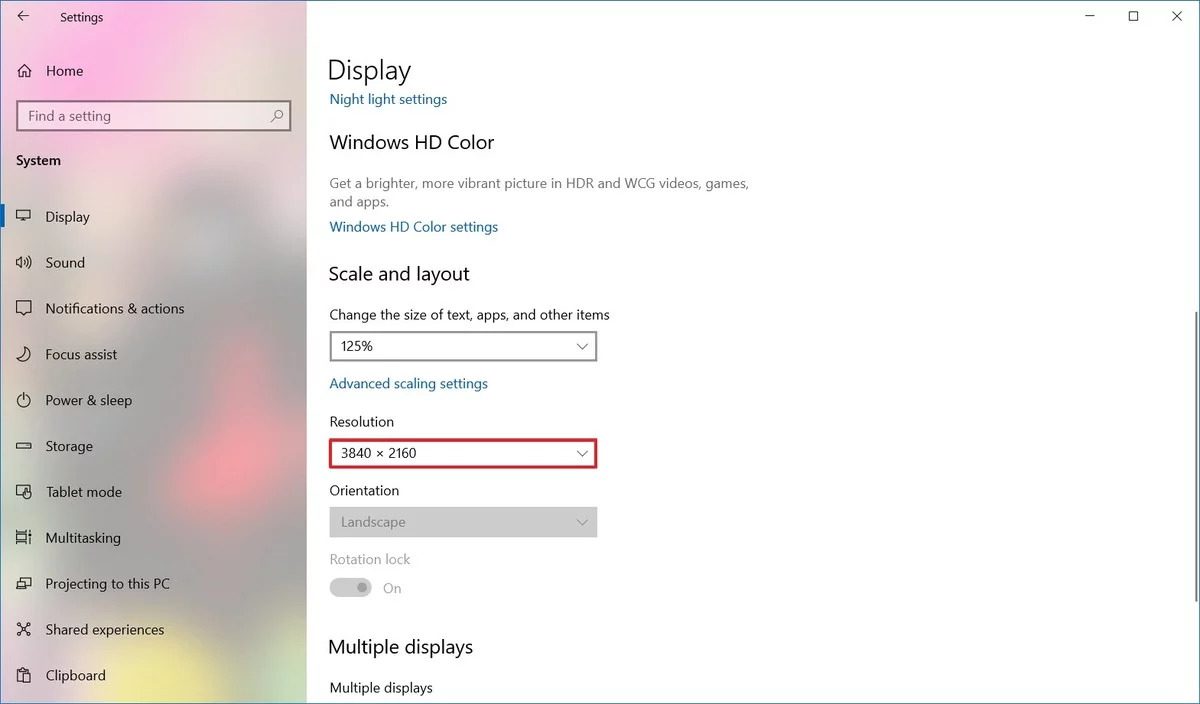Open Storage settings page
Image resolution: width=1200 pixels, height=704 pixels.
(x=153, y=446)
